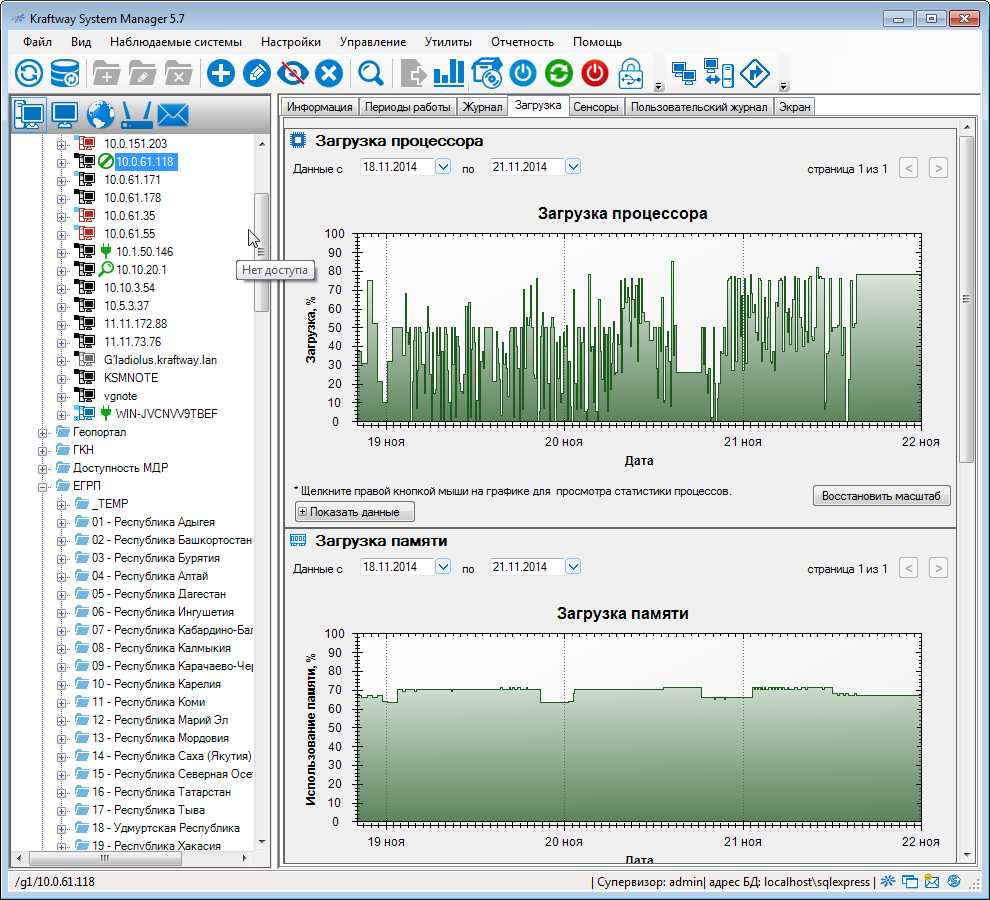
Task: Toggle the crossed-out eye monitoring icon
Action: [x=293, y=73]
